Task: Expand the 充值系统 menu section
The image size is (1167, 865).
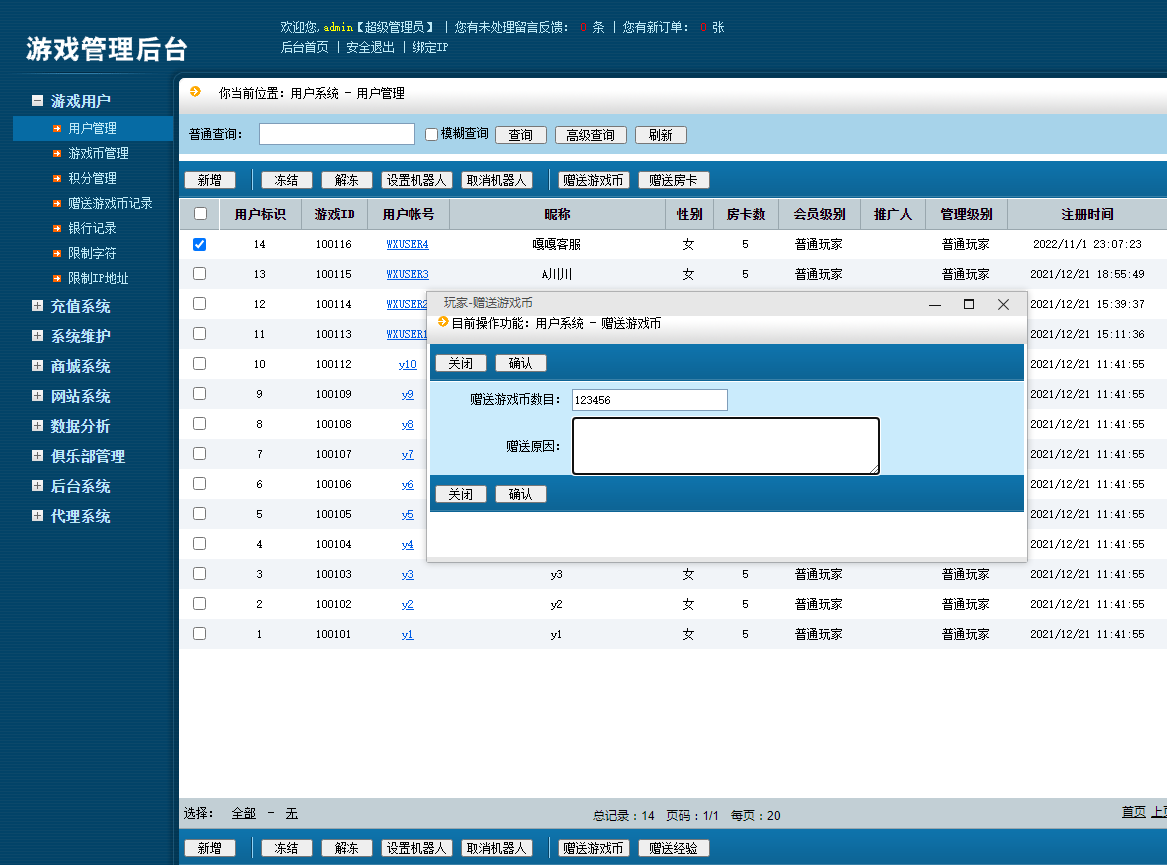Action: click(38, 306)
